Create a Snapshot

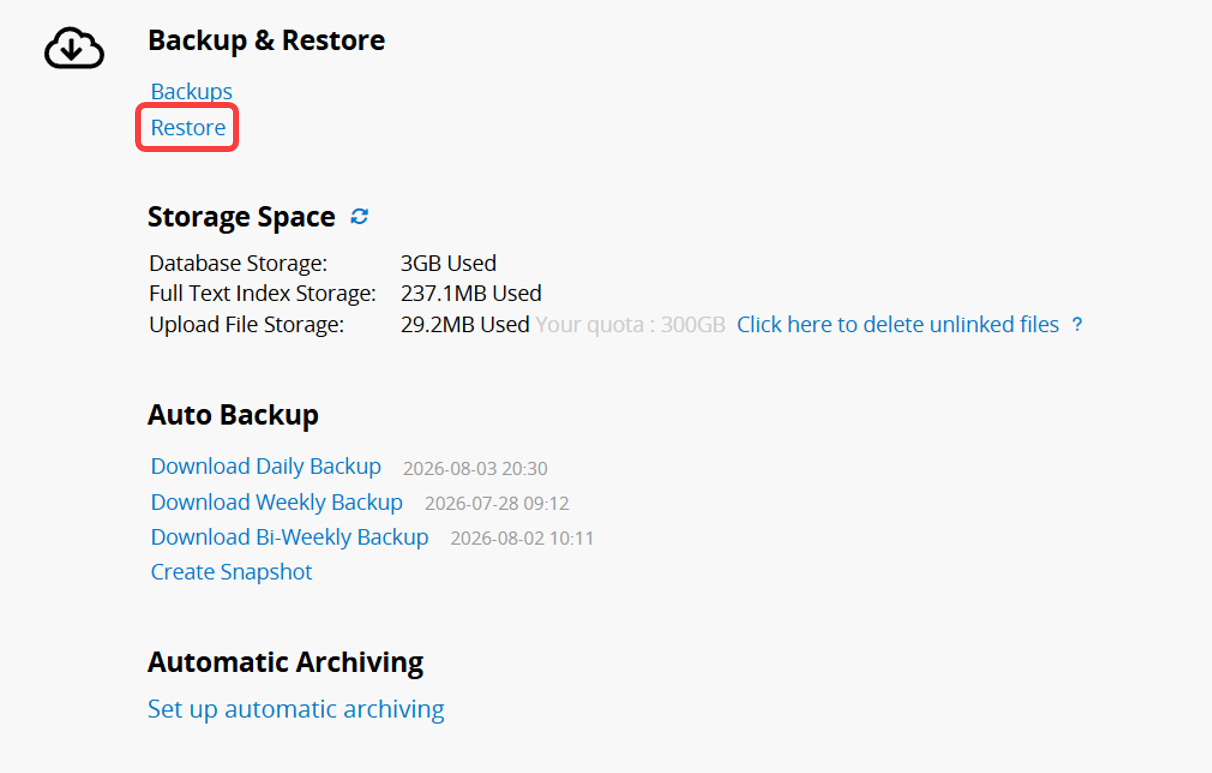(x=232, y=572)
